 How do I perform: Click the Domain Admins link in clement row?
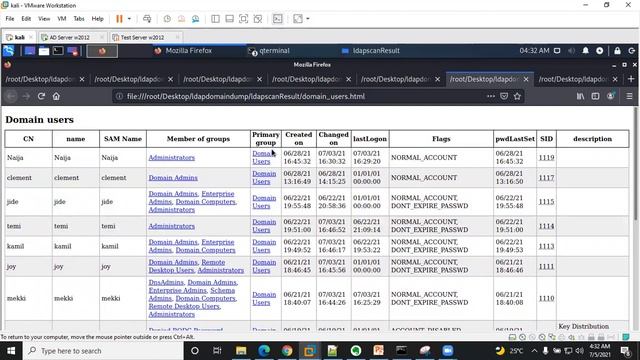point(173,178)
